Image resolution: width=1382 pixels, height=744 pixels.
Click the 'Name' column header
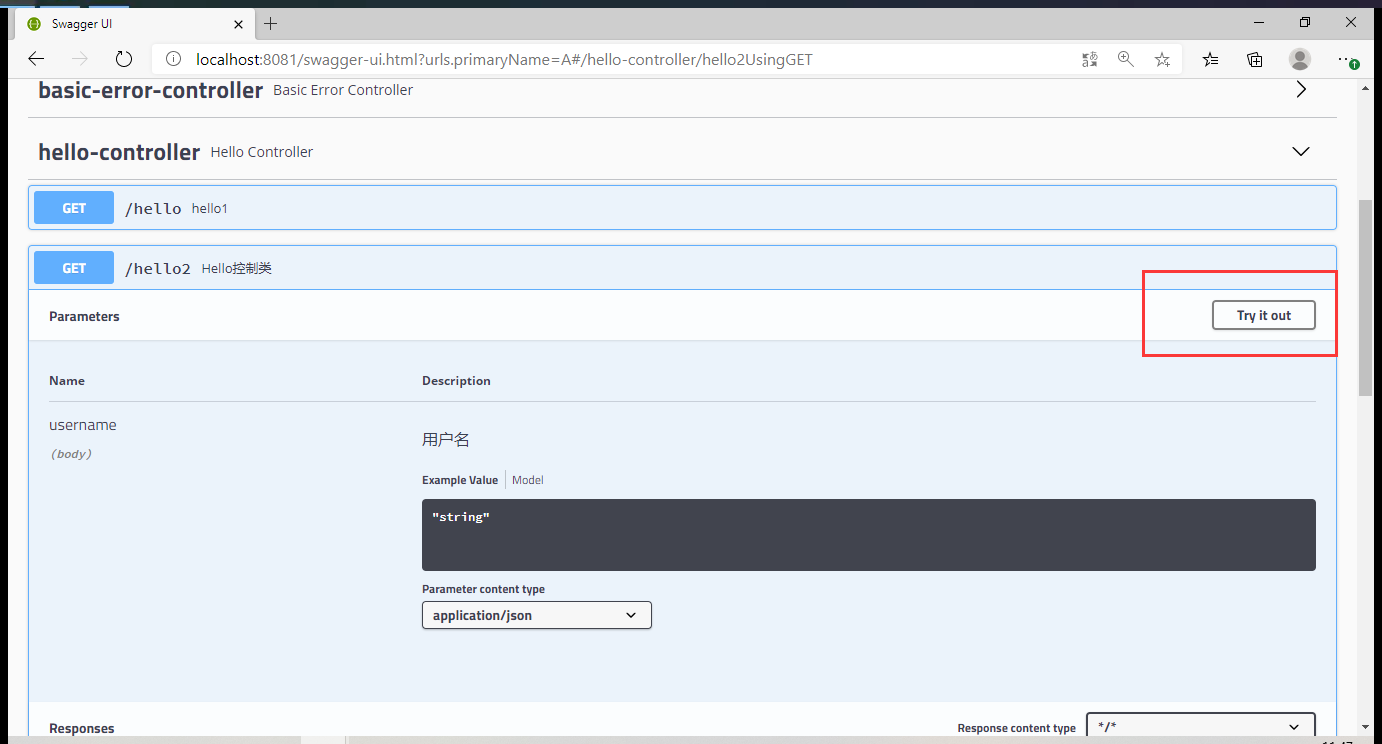point(67,381)
